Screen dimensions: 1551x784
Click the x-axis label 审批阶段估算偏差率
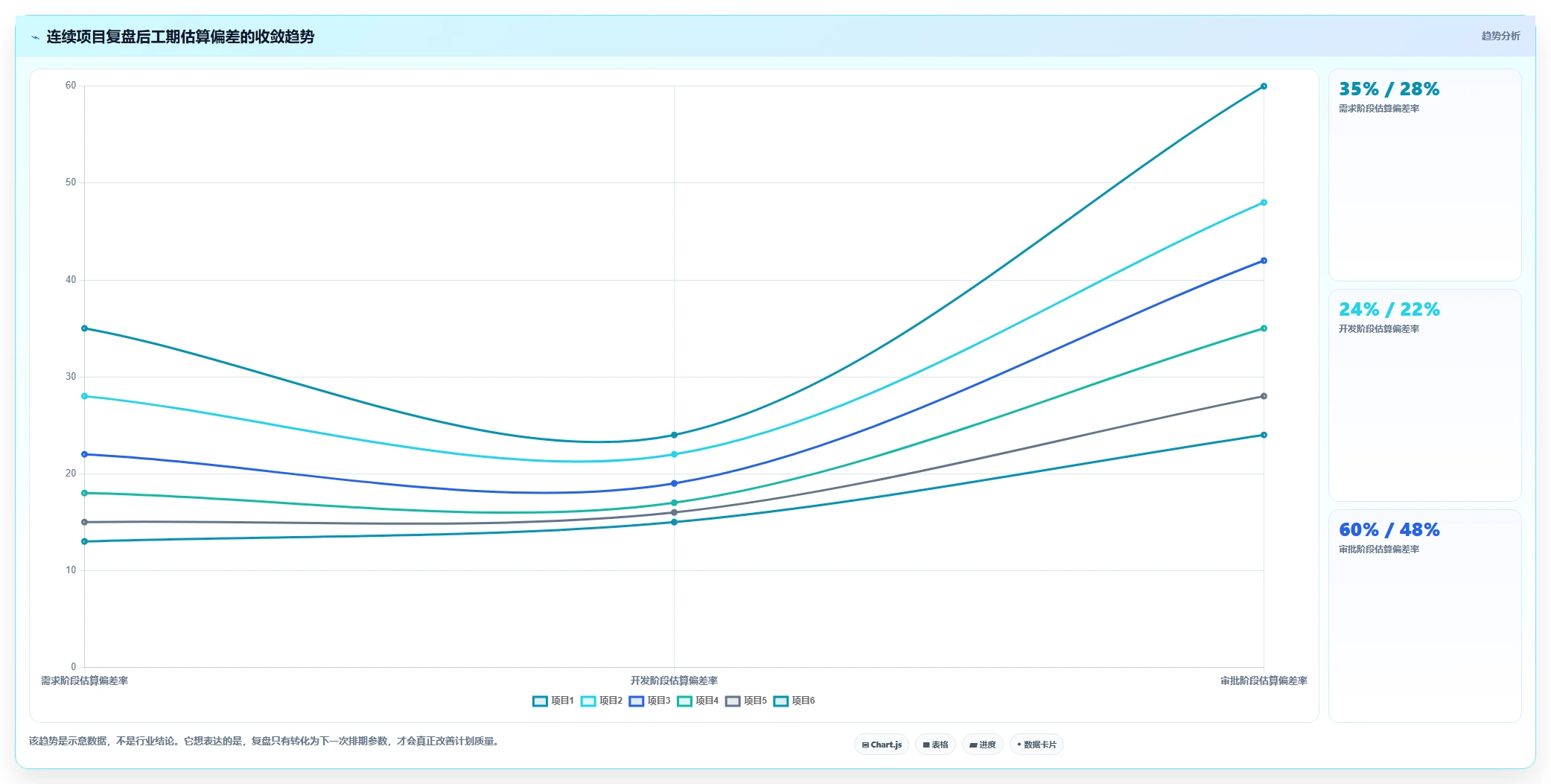point(1264,681)
